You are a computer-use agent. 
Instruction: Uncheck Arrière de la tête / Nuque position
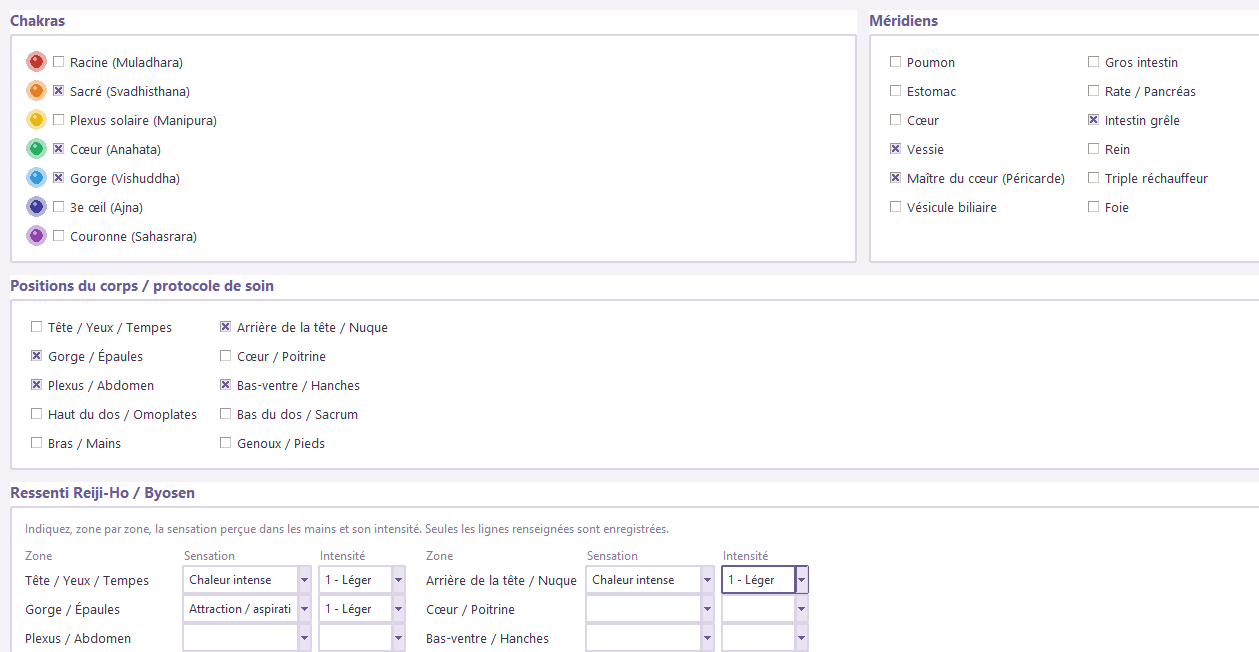[x=226, y=327]
